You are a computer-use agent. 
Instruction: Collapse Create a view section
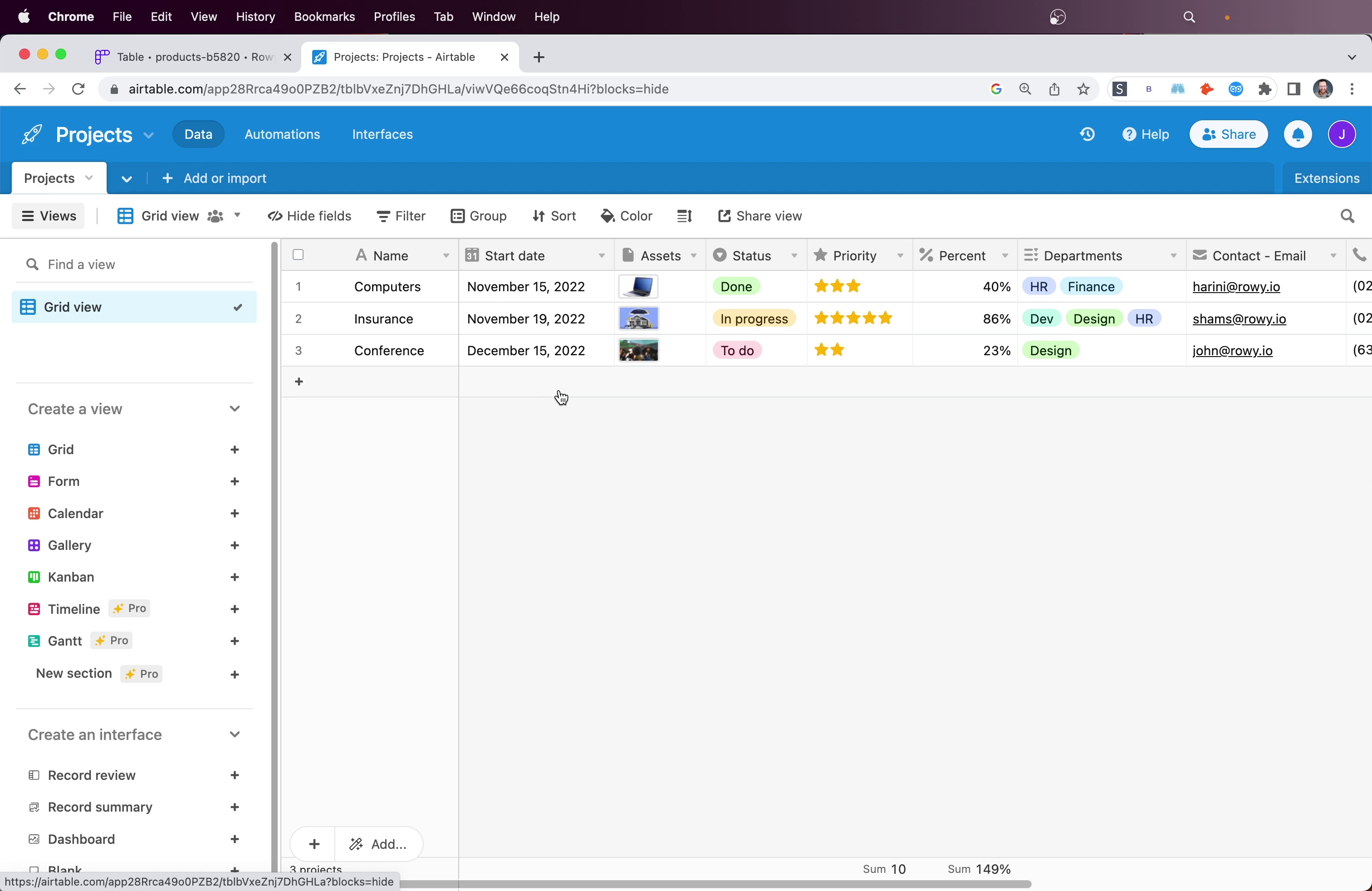235,409
